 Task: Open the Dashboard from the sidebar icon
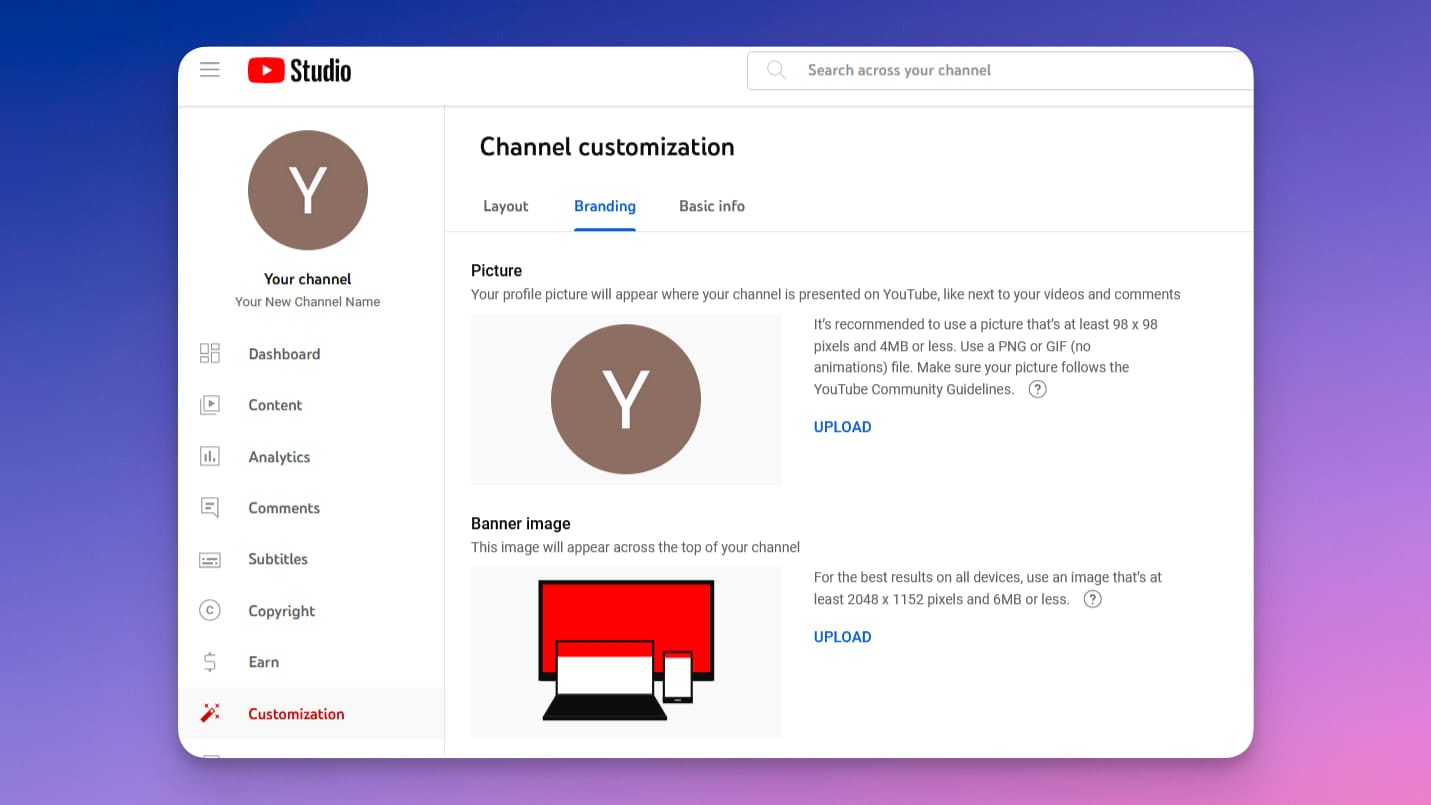click(210, 353)
